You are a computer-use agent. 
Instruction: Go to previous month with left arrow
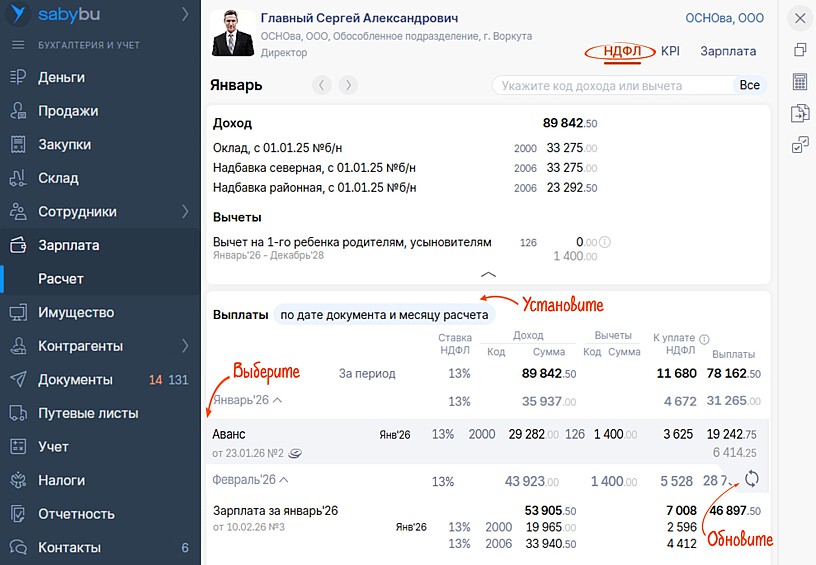pyautogui.click(x=322, y=85)
